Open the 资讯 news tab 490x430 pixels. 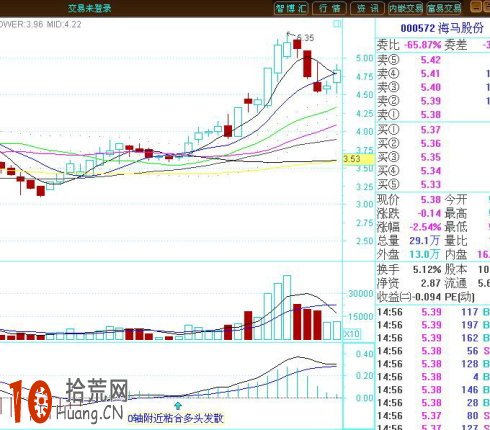pos(367,8)
